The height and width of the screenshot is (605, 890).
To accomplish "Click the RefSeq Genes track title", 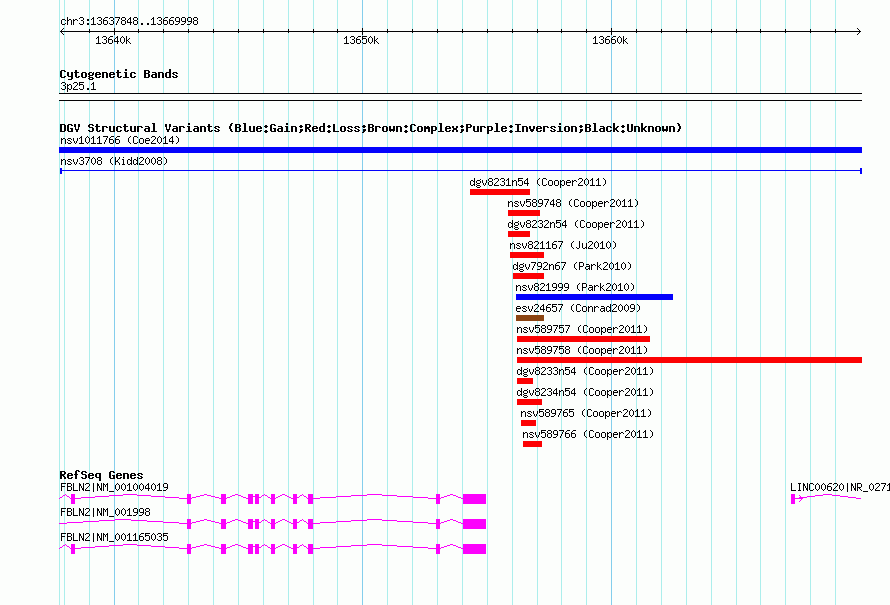I will click(101, 475).
